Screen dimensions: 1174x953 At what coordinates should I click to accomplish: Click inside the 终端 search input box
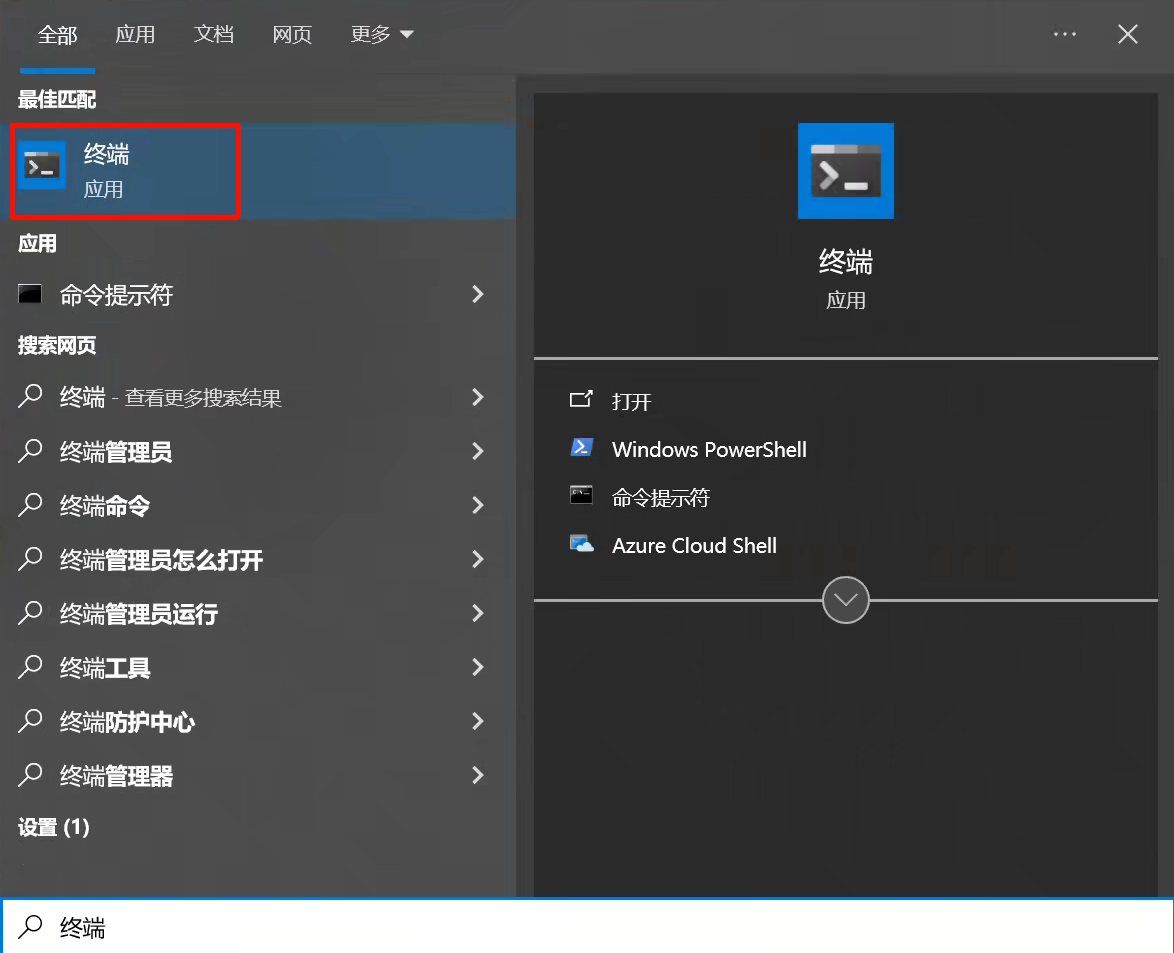(300, 927)
